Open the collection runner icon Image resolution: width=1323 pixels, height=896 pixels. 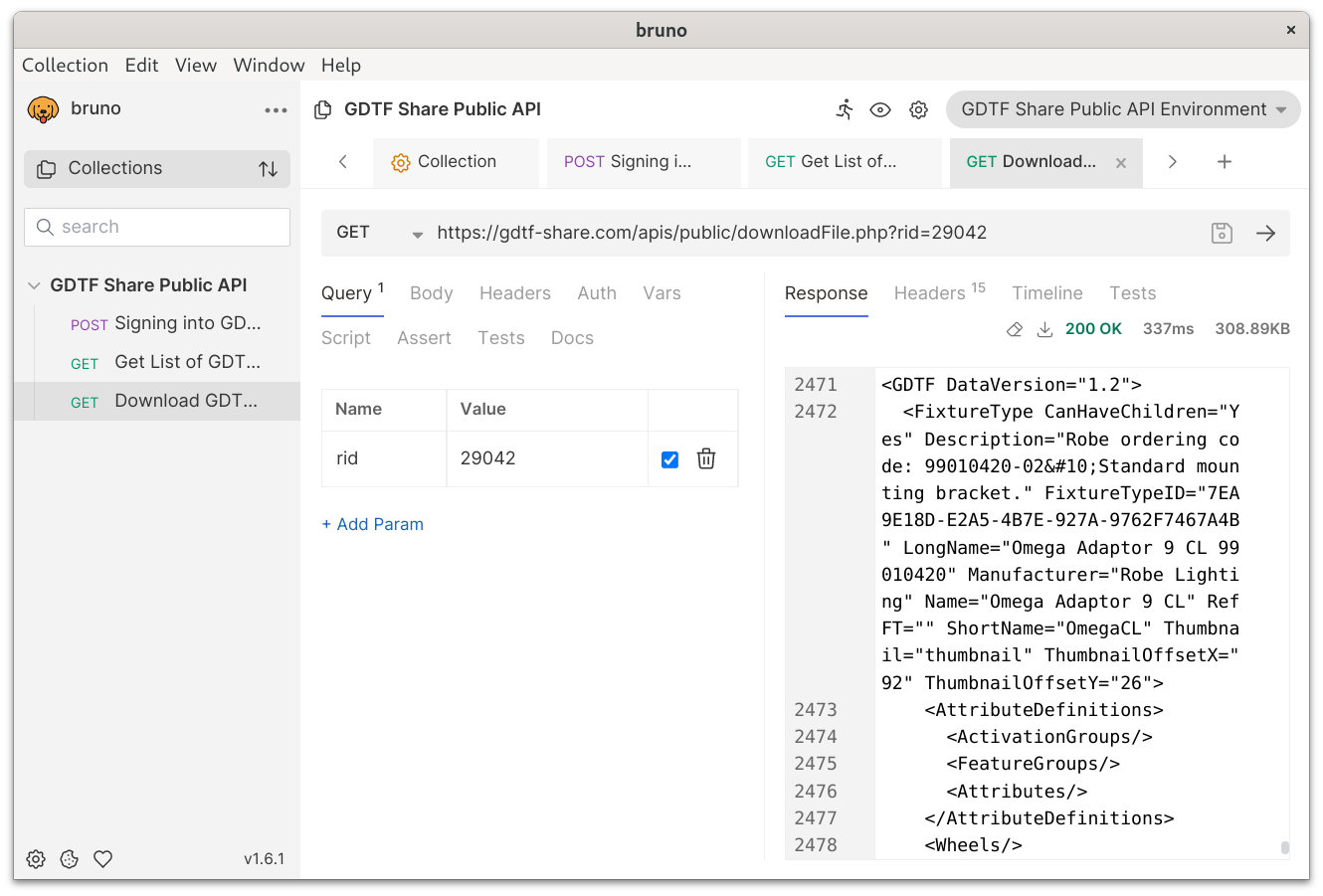click(845, 109)
